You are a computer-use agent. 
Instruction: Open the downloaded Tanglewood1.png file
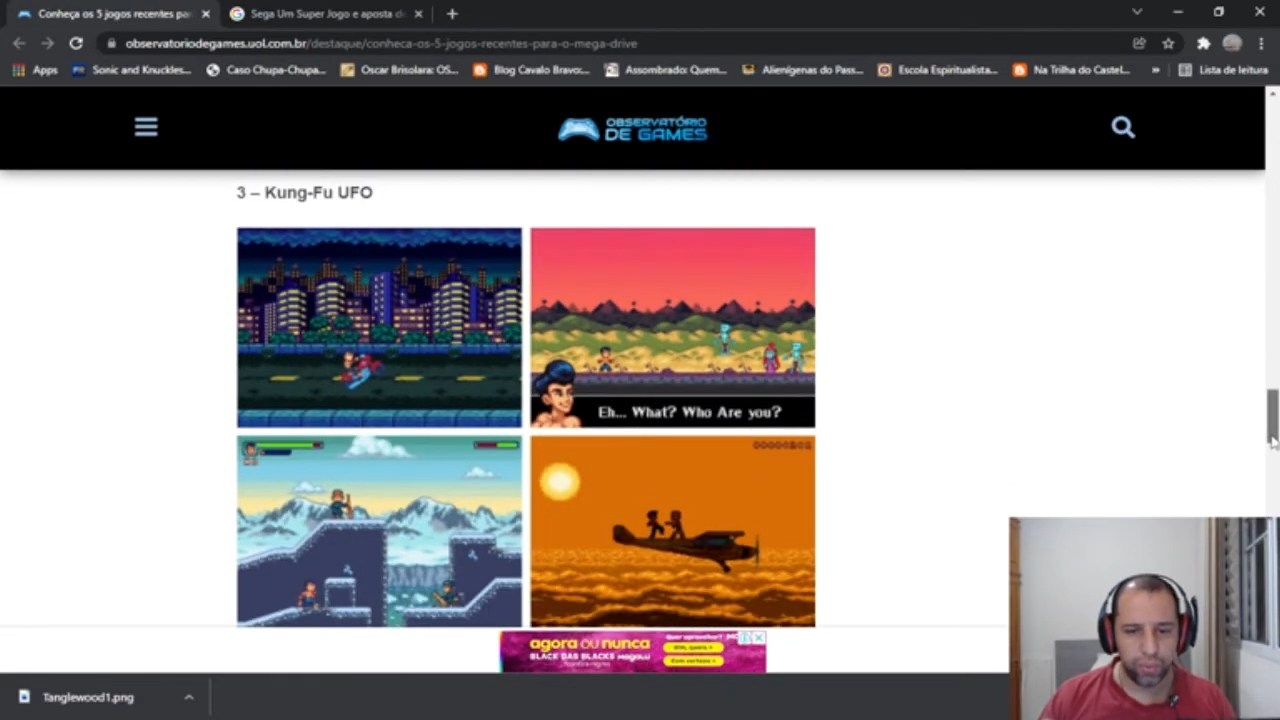coord(87,697)
